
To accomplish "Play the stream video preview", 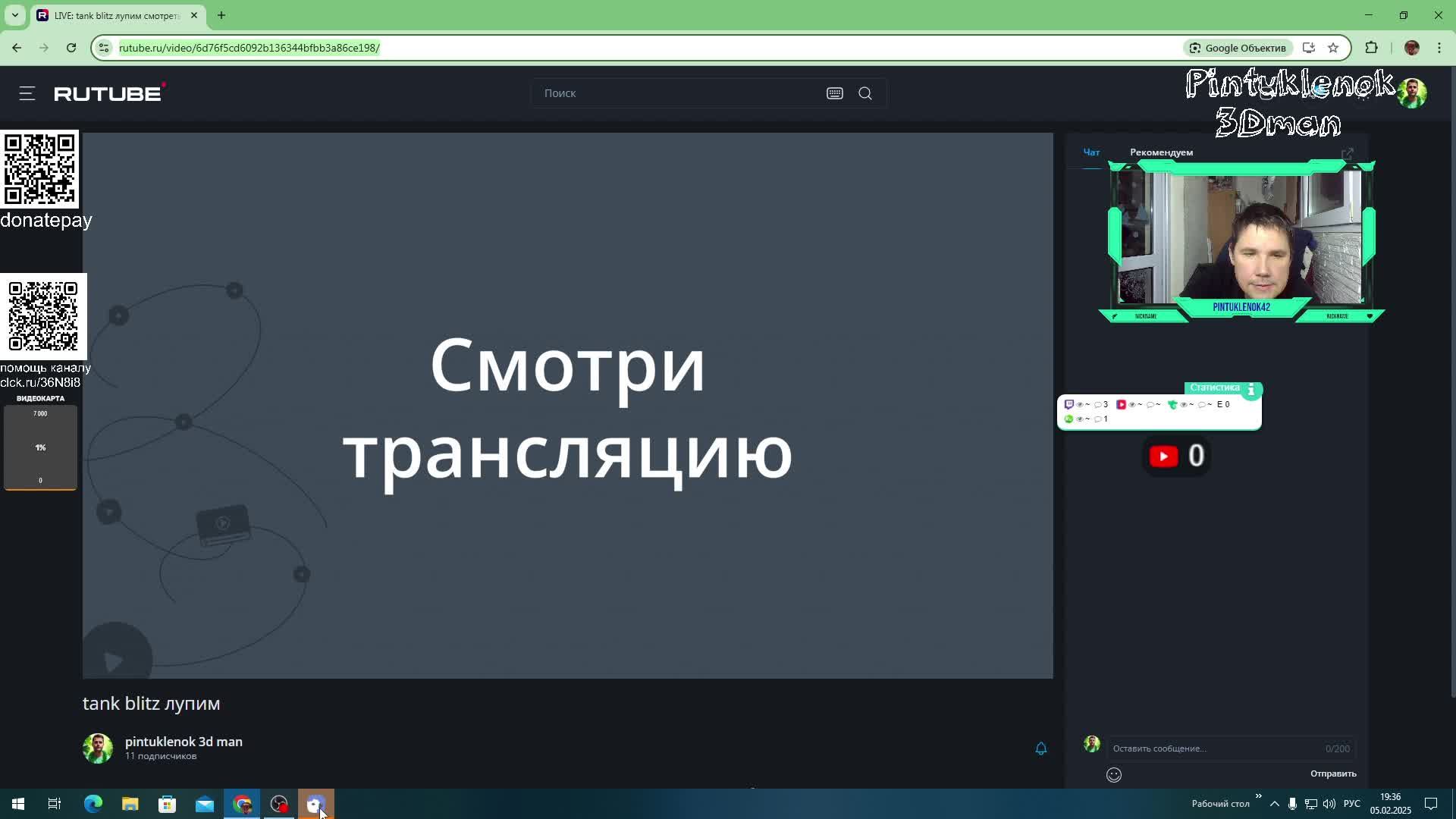I will pyautogui.click(x=567, y=406).
